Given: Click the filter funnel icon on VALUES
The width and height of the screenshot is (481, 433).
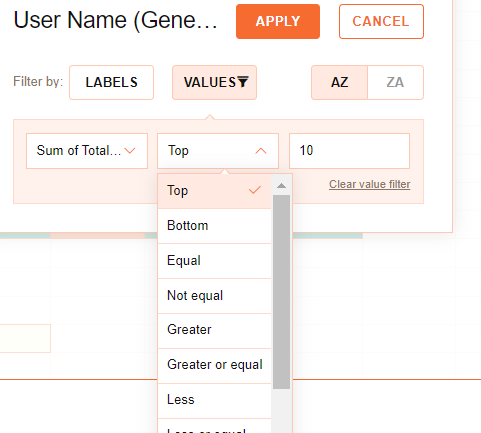Looking at the screenshot, I should [243, 82].
